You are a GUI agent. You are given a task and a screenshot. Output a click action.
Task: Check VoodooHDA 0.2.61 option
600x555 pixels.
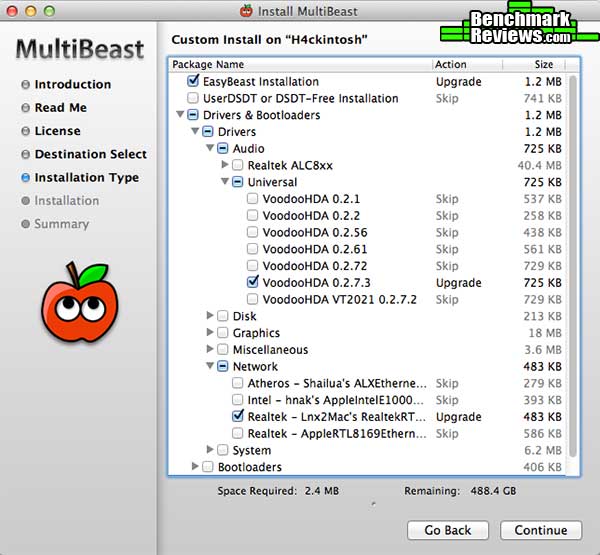coord(253,249)
